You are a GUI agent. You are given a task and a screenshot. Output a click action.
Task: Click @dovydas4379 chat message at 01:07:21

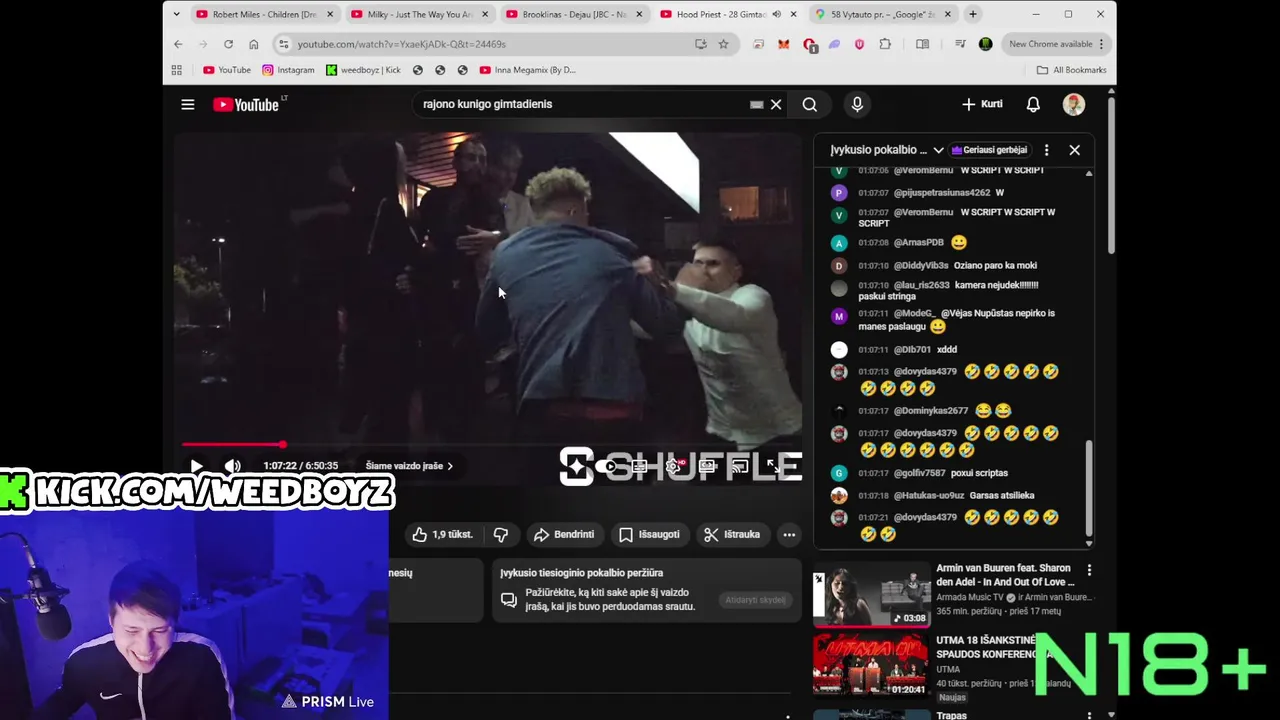pos(950,525)
